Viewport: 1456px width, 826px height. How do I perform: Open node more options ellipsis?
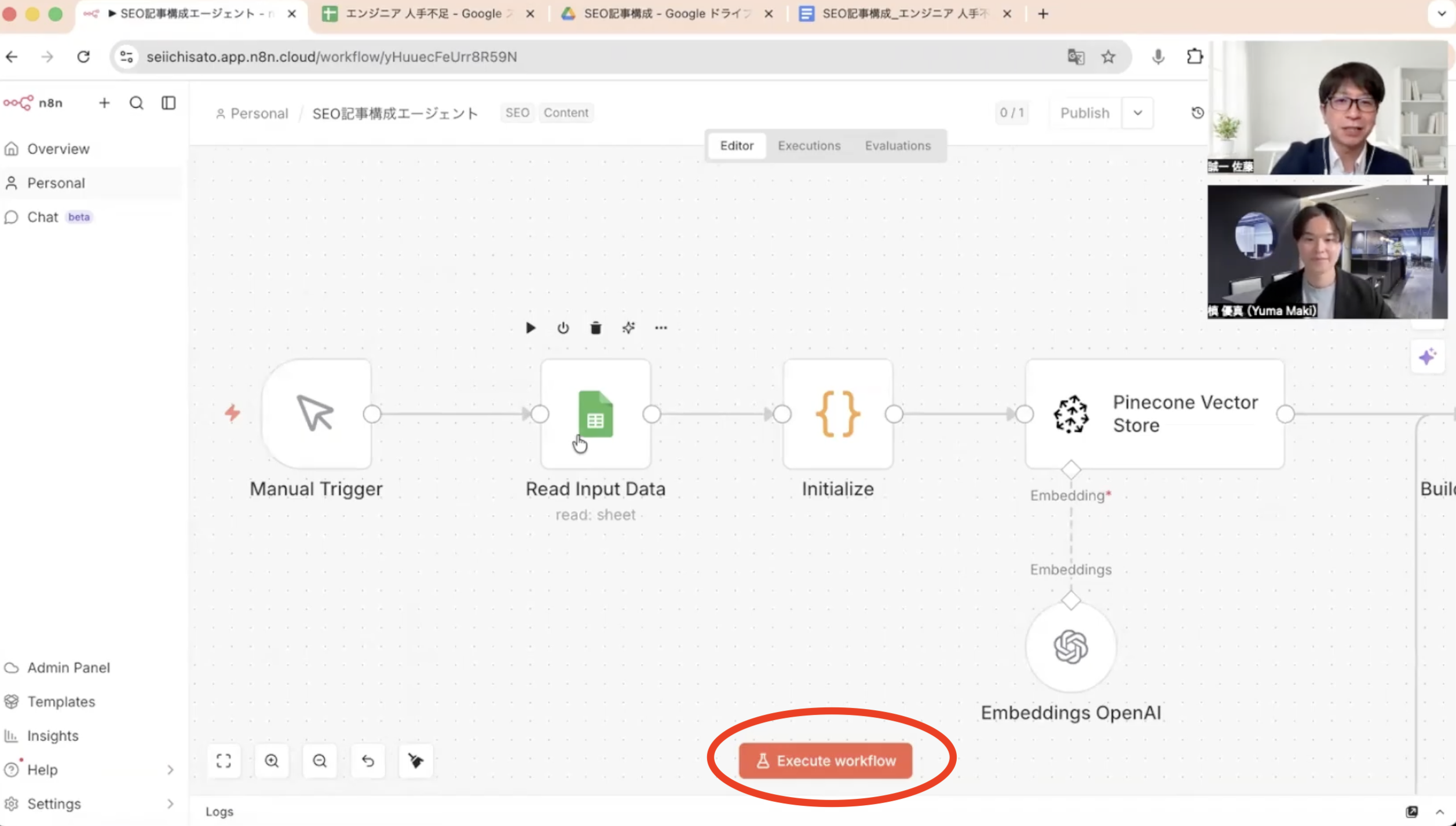pos(661,328)
